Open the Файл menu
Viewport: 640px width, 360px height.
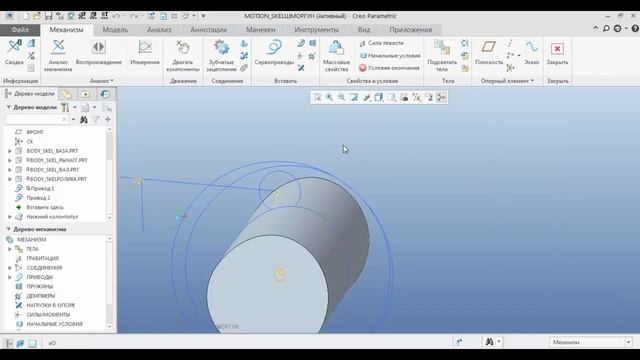pos(20,30)
